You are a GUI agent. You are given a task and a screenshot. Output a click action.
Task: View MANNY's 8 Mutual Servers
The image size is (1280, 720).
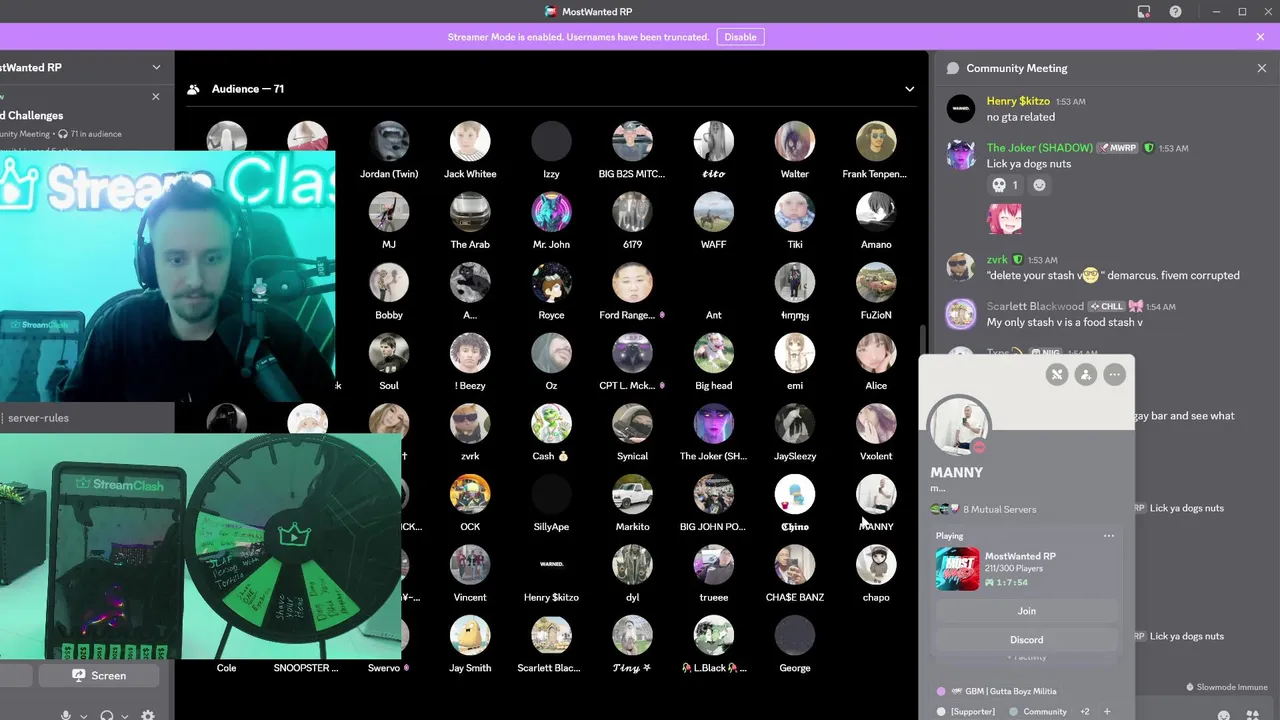click(x=999, y=509)
